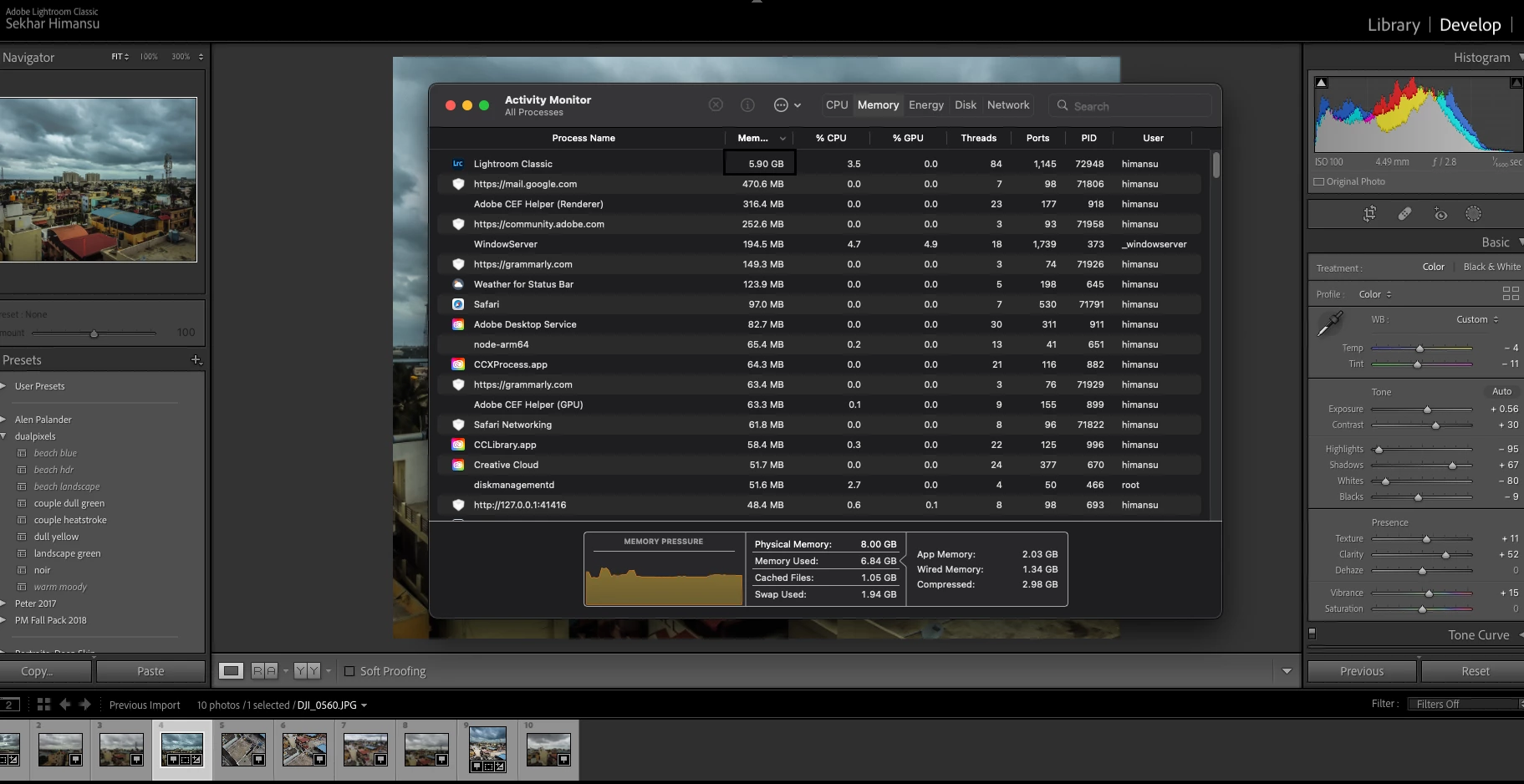Click the Safari compass icon in process list

click(x=458, y=304)
